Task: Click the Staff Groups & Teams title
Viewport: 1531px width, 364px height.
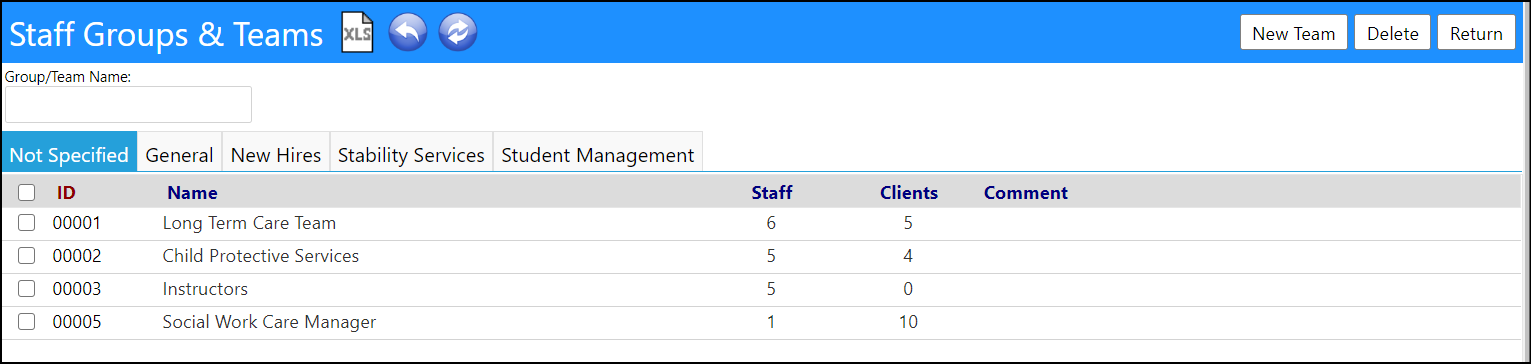Action: 166,34
